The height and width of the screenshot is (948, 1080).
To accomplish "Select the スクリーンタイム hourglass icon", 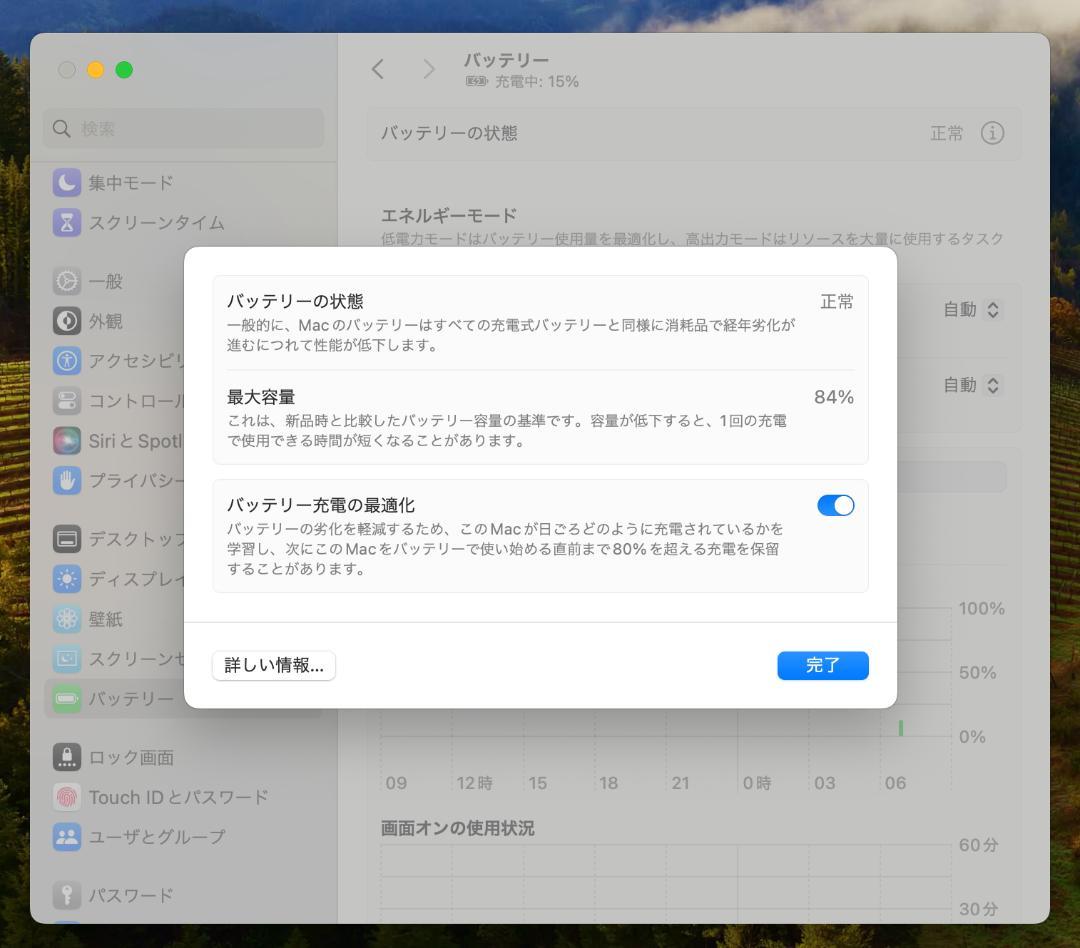I will (x=66, y=222).
